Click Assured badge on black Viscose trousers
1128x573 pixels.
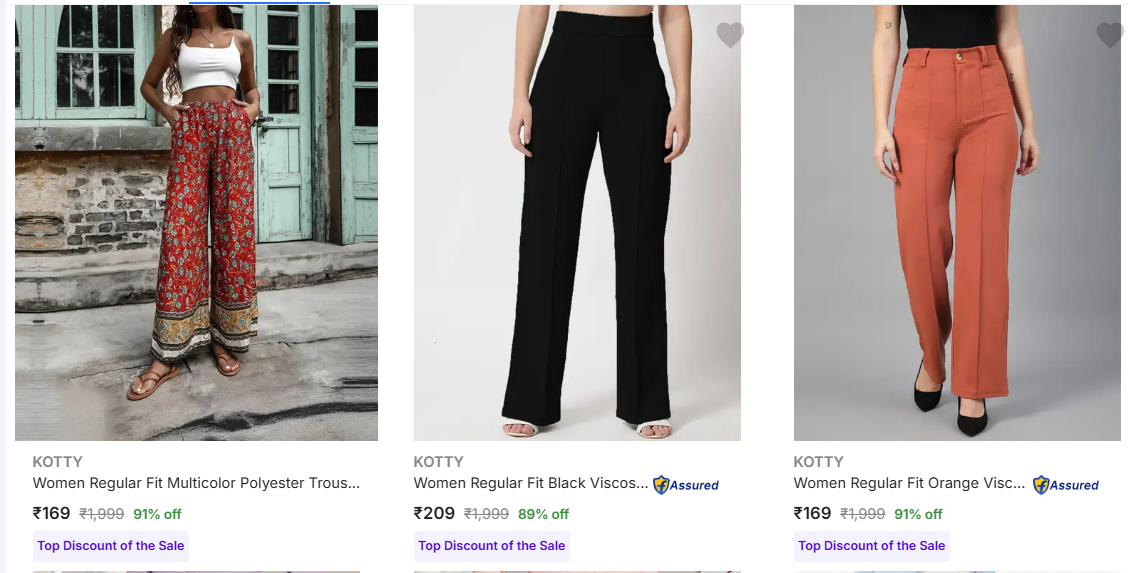[x=686, y=485]
